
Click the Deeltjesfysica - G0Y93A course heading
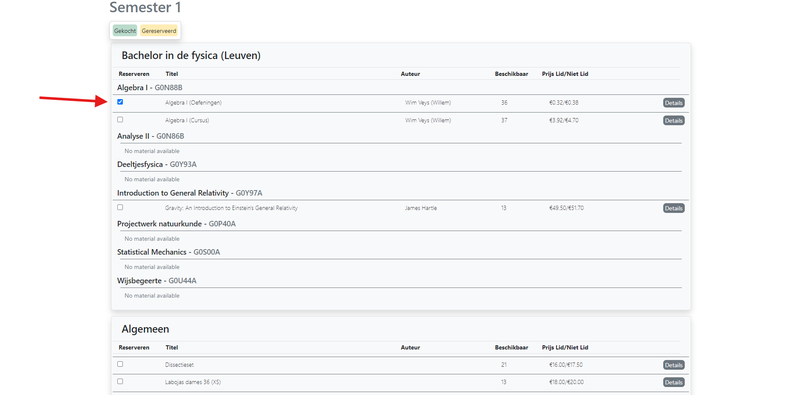[x=157, y=164]
